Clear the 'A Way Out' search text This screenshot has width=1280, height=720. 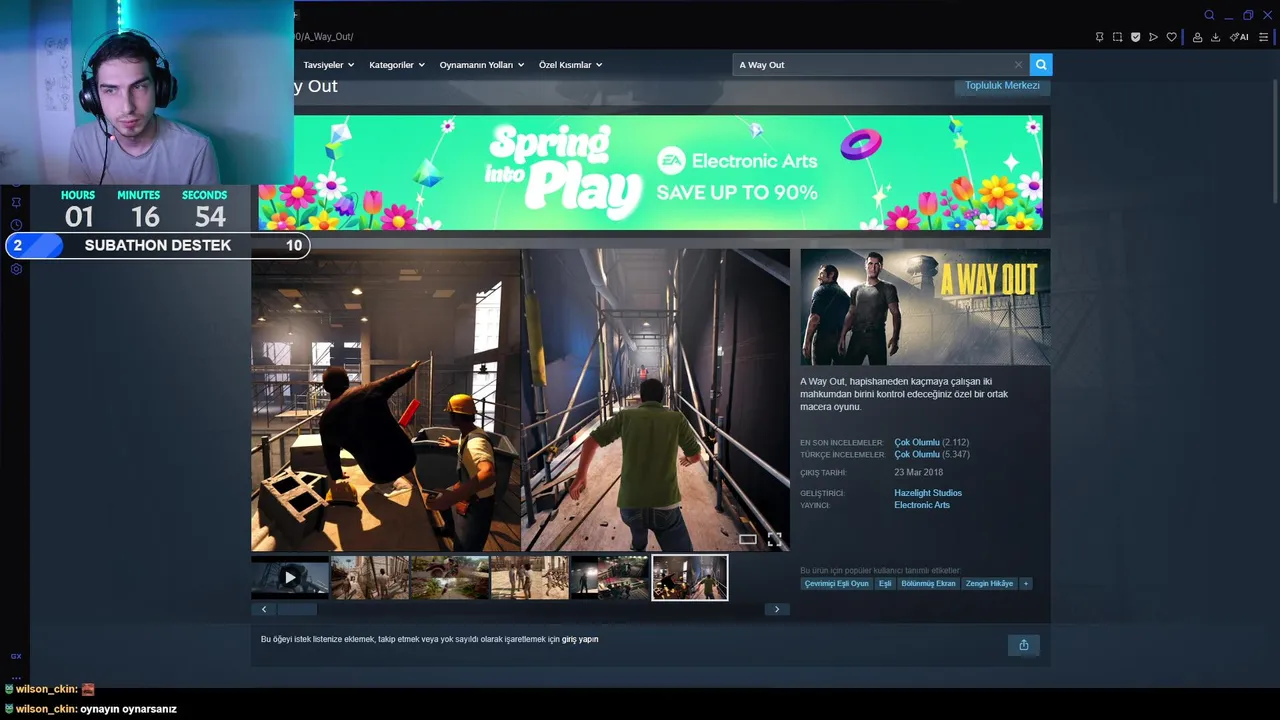click(x=1018, y=65)
